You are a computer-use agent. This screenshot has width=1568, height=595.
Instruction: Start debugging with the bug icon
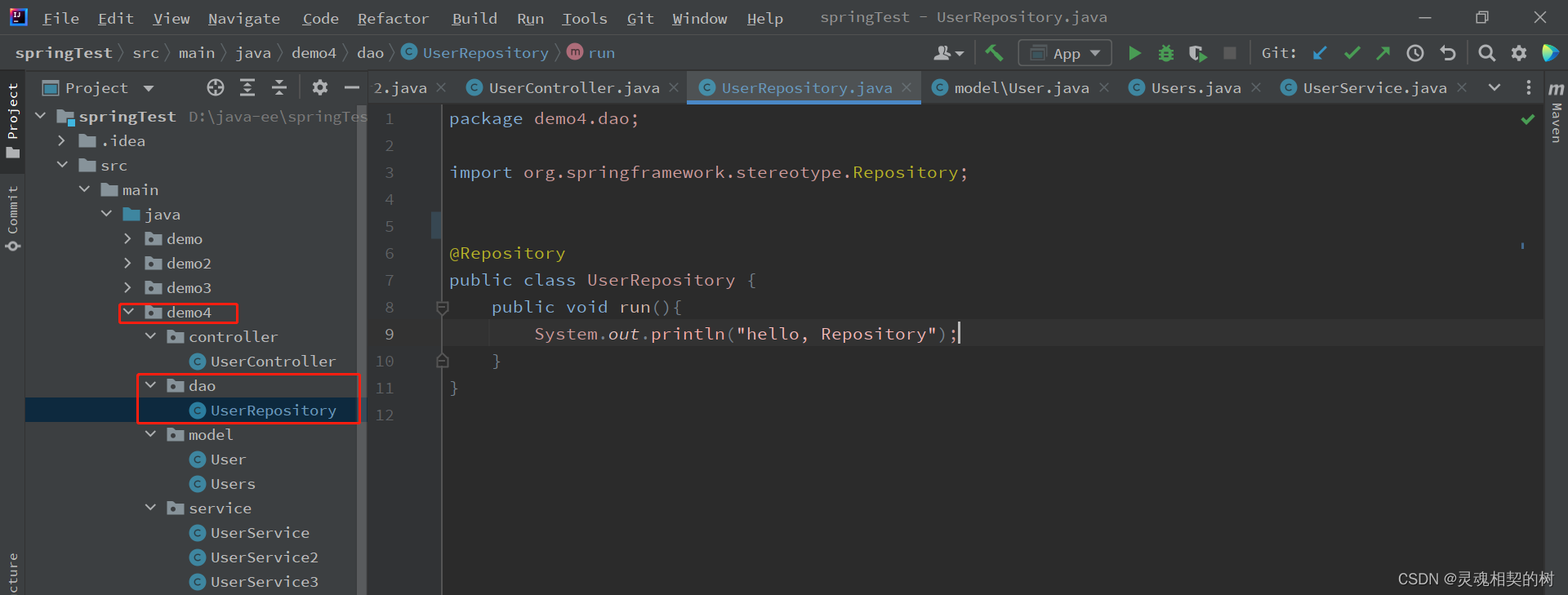[1166, 53]
